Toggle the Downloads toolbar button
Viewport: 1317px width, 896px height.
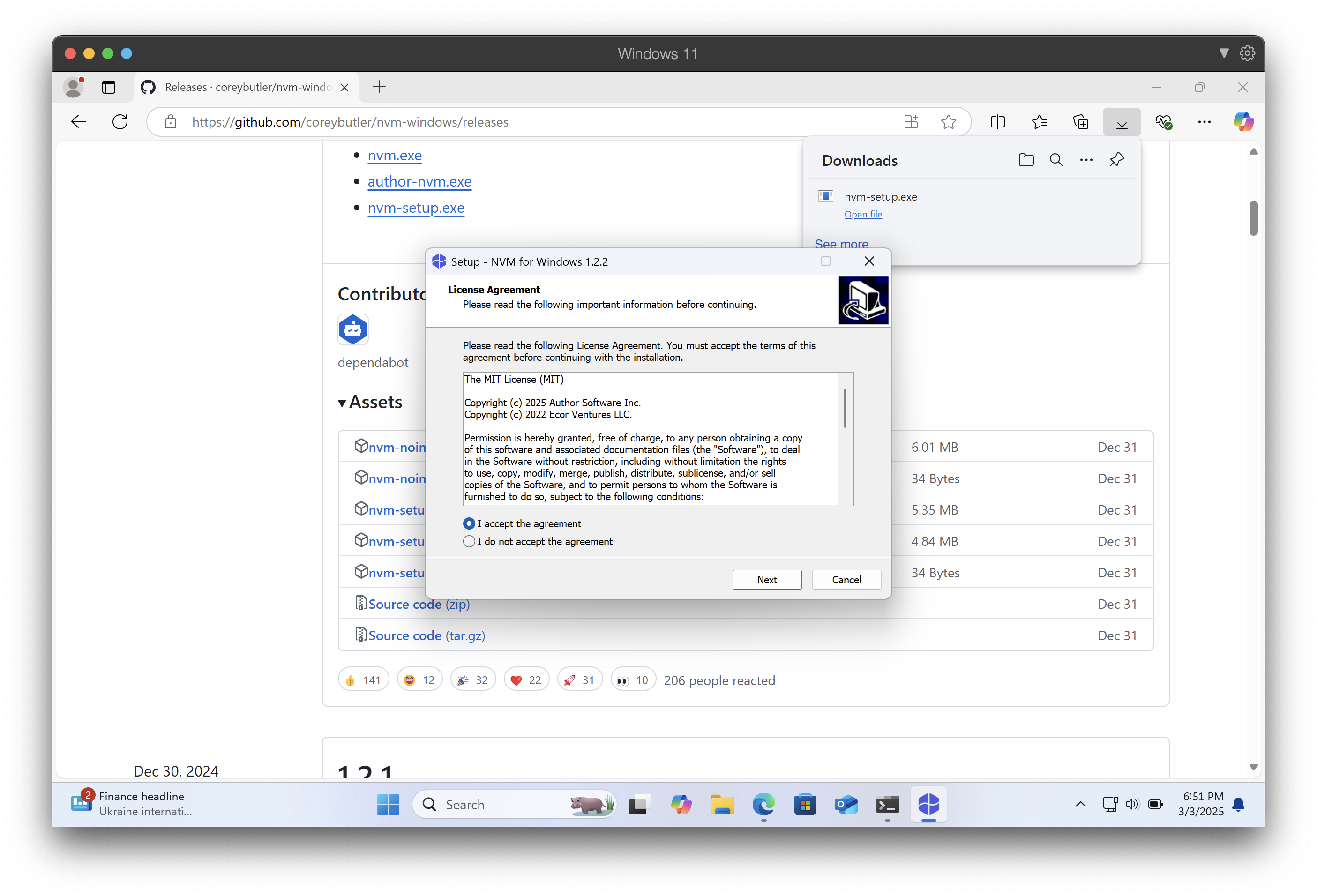pyautogui.click(x=1122, y=122)
